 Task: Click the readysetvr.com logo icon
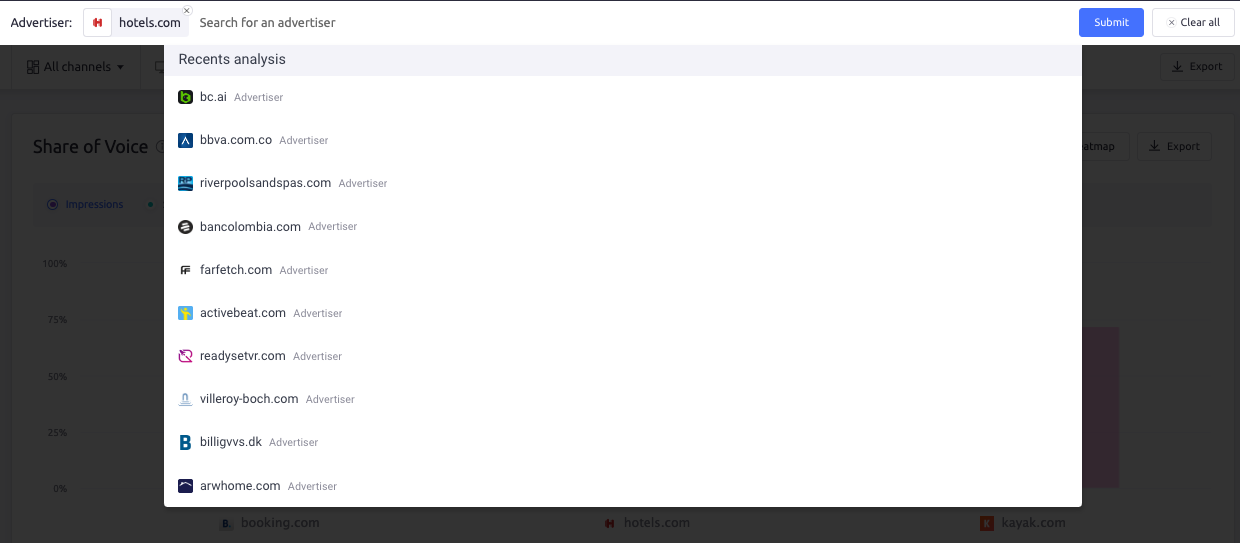point(185,356)
